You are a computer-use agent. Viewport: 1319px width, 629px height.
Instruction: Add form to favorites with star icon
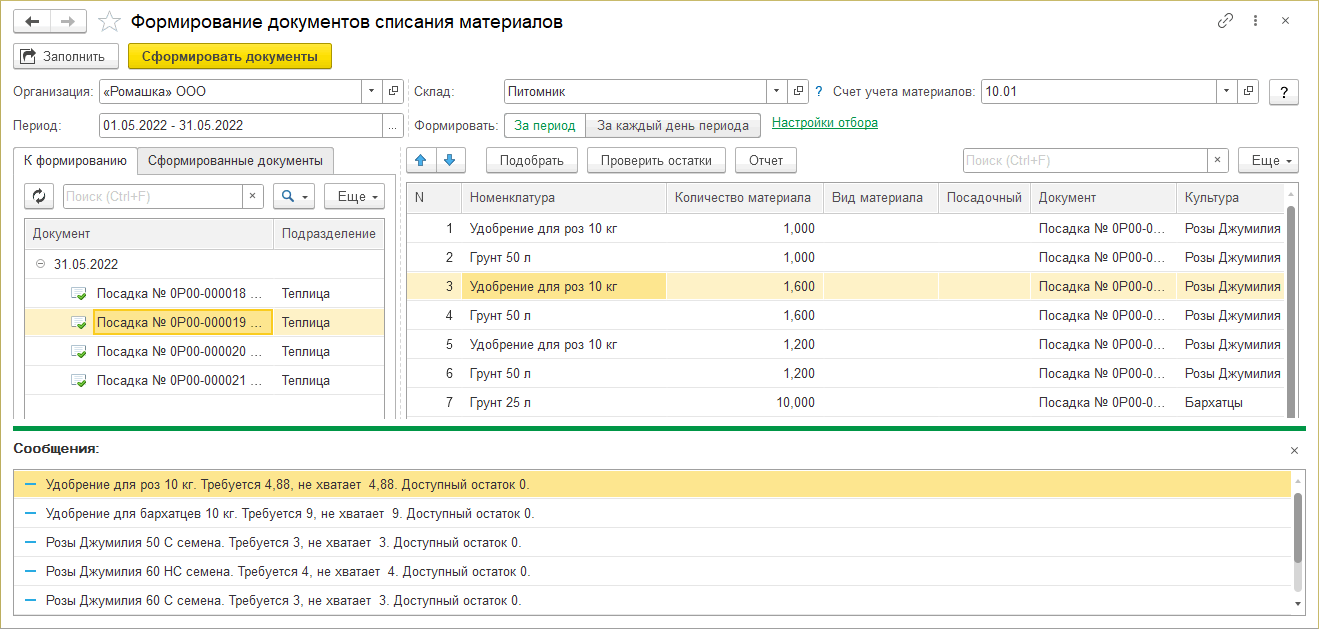pos(111,21)
